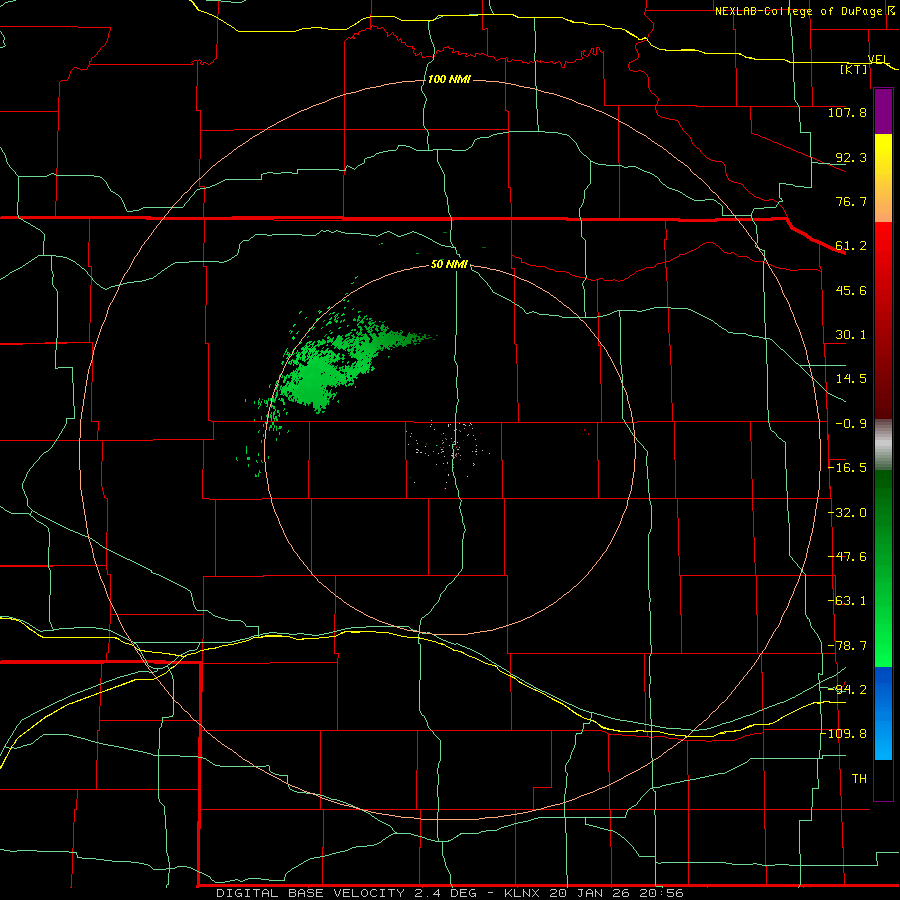Select the 45.6 velocity scale value

click(851, 290)
